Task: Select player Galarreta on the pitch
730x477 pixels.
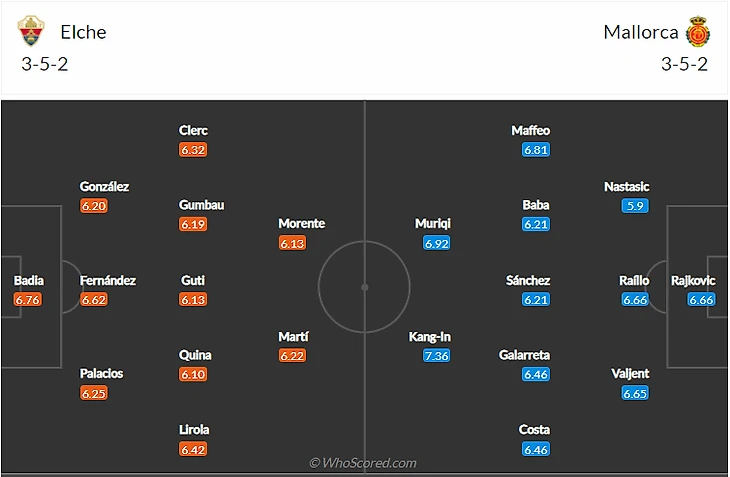Action: pos(524,355)
